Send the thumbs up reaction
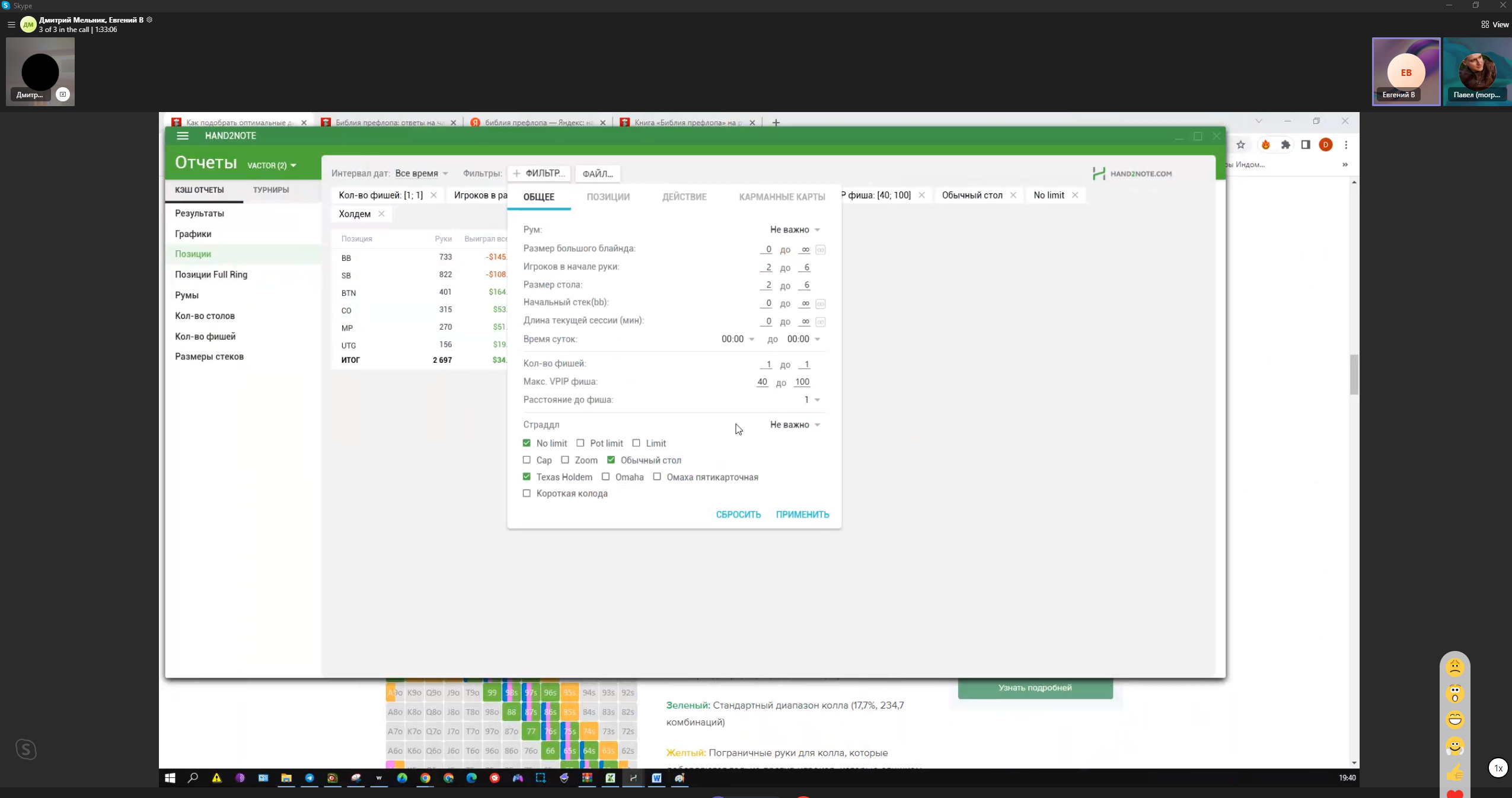This screenshot has height=798, width=1512. click(1454, 772)
